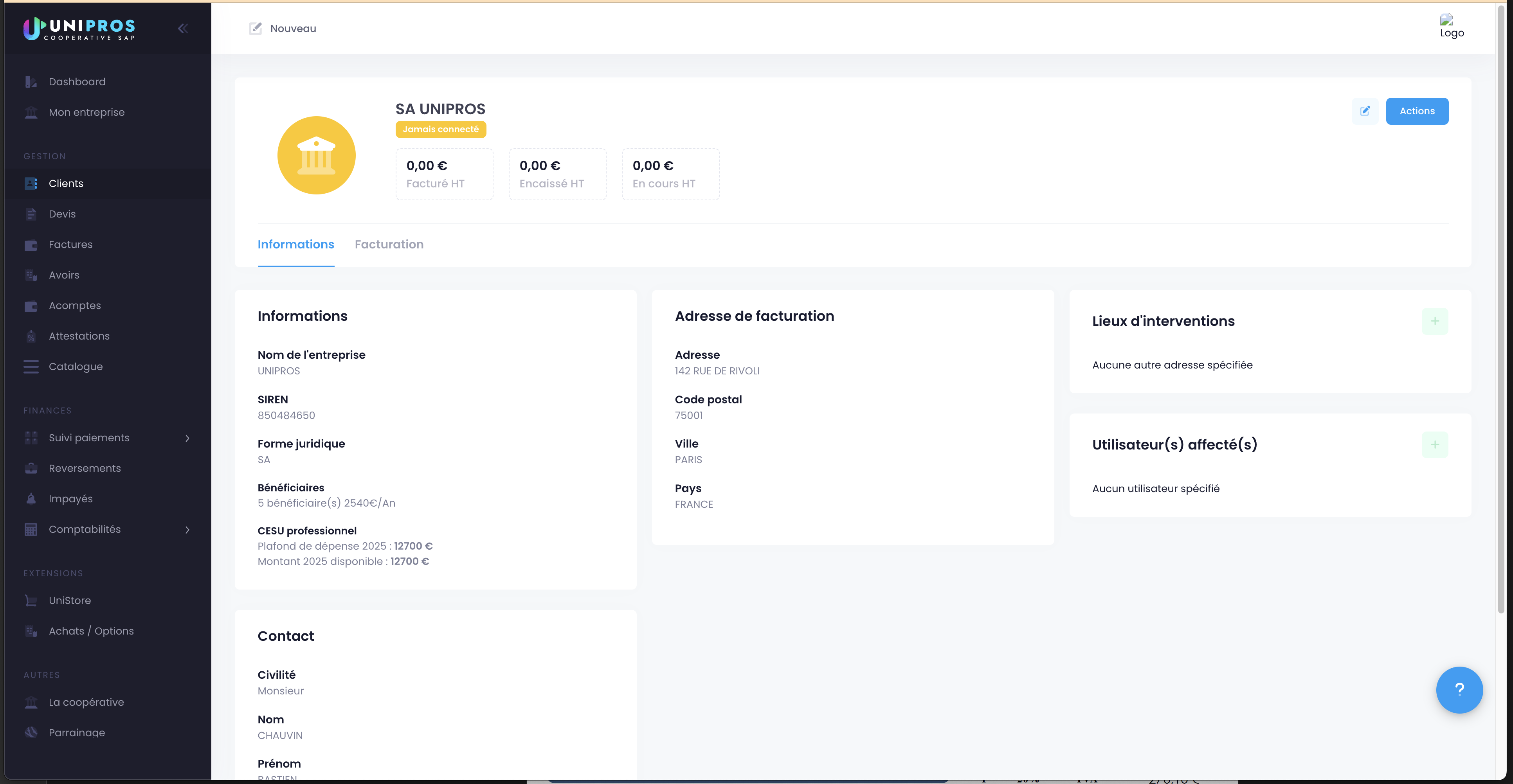The height and width of the screenshot is (784, 1513).
Task: Click the Avoirs icon
Action: tap(31, 275)
